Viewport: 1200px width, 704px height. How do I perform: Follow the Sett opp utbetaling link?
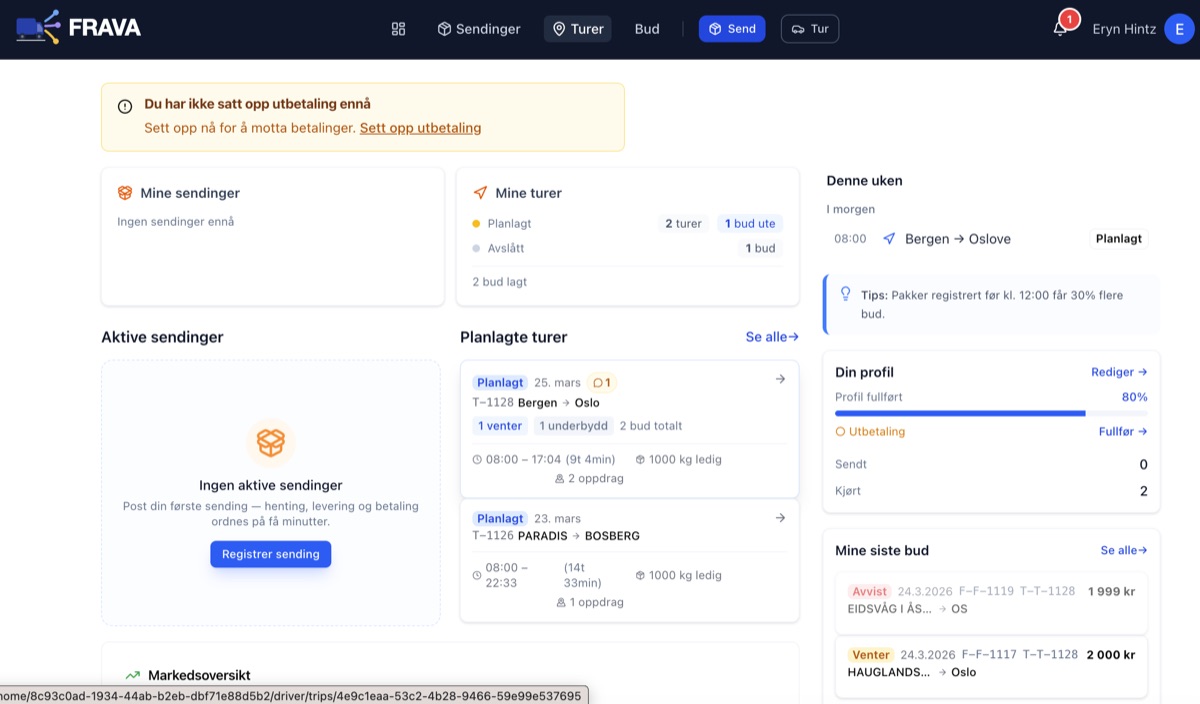tap(420, 128)
